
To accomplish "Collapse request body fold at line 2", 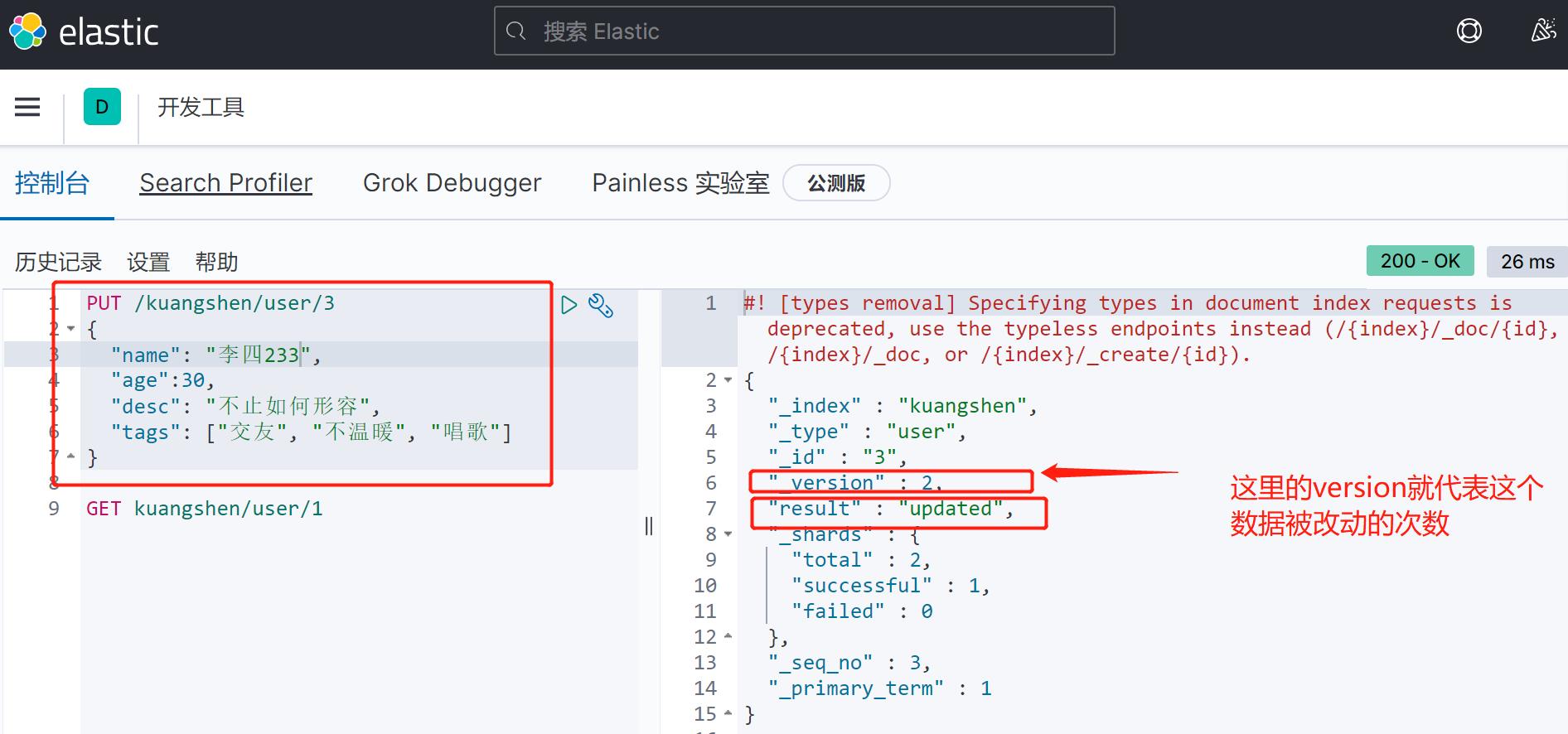I will pyautogui.click(x=71, y=329).
